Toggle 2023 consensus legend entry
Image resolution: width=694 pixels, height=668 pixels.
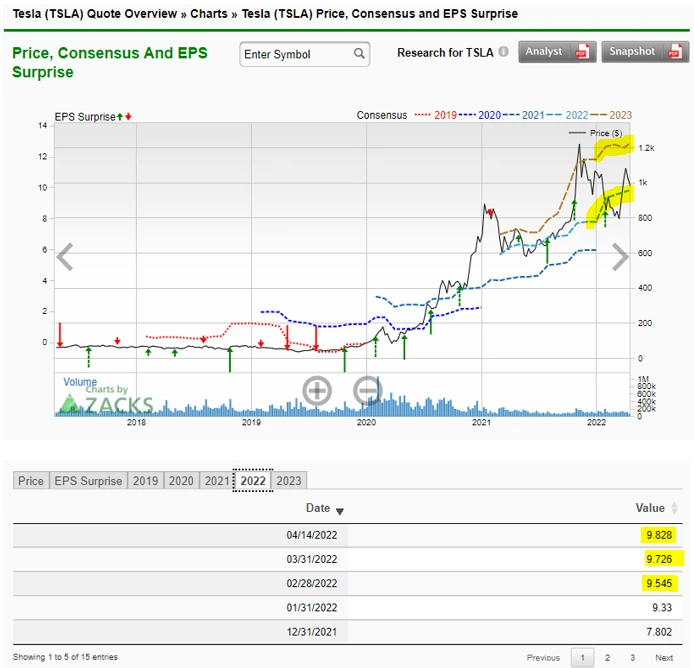(611, 115)
